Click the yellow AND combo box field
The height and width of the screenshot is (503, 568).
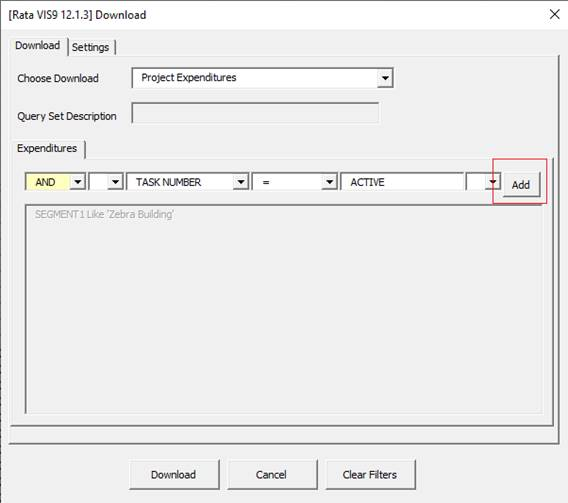click(x=47, y=182)
